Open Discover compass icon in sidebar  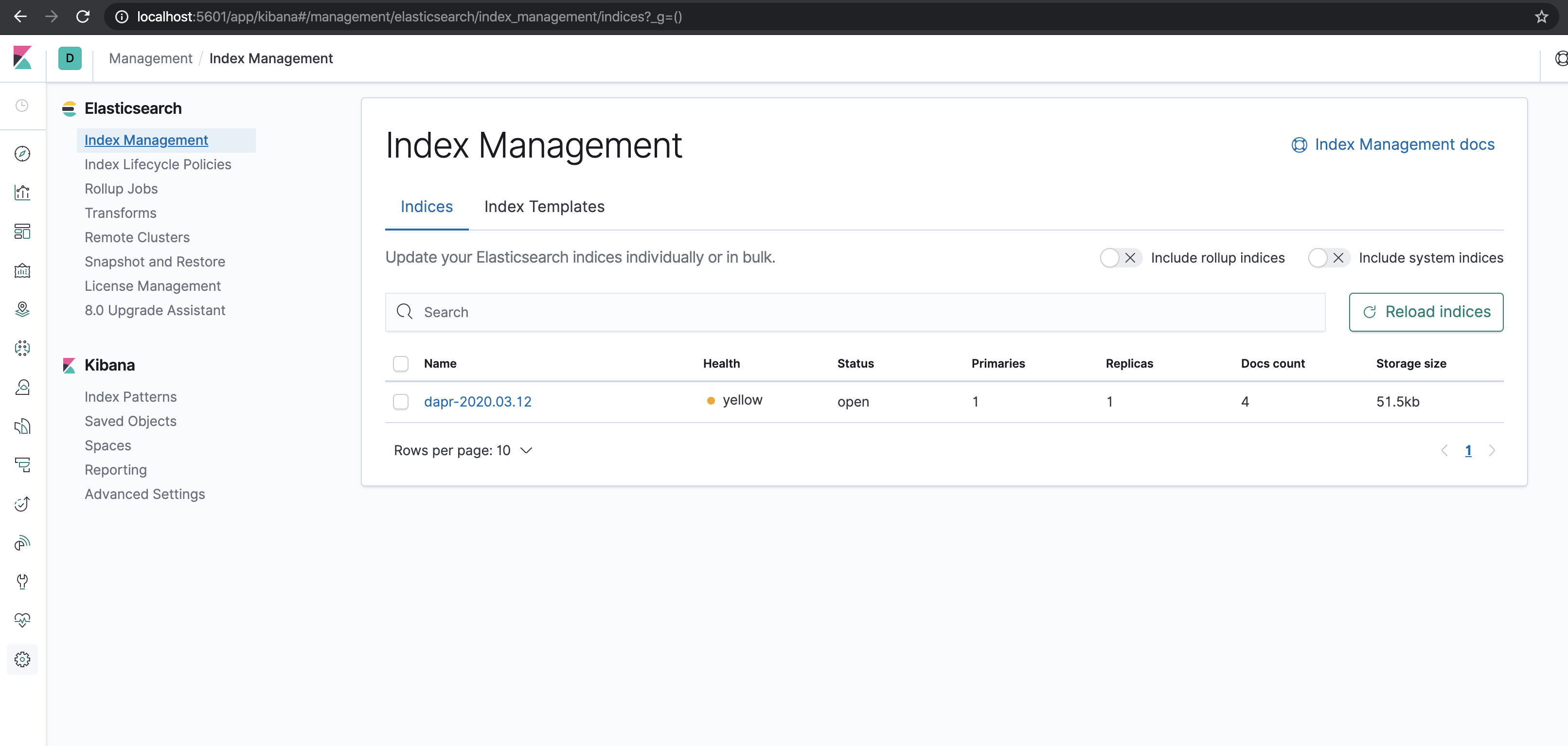tap(22, 154)
